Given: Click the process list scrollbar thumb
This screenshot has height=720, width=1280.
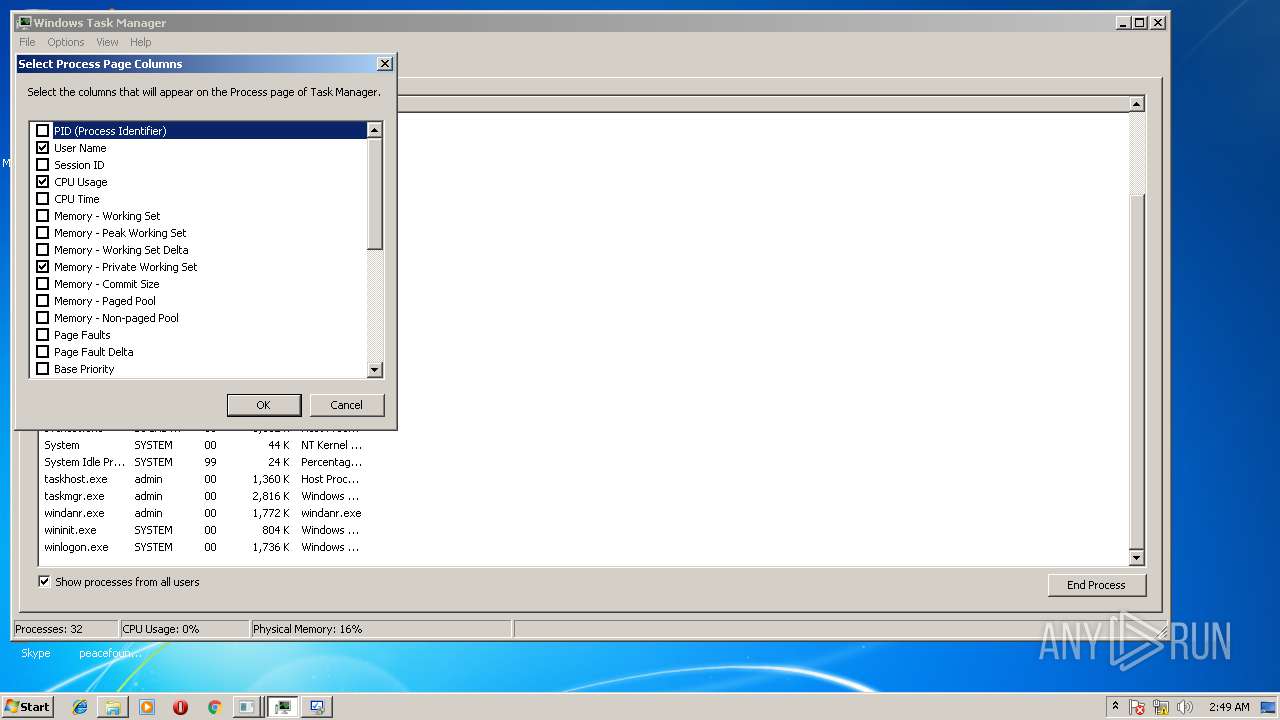Looking at the screenshot, I should tap(1137, 372).
